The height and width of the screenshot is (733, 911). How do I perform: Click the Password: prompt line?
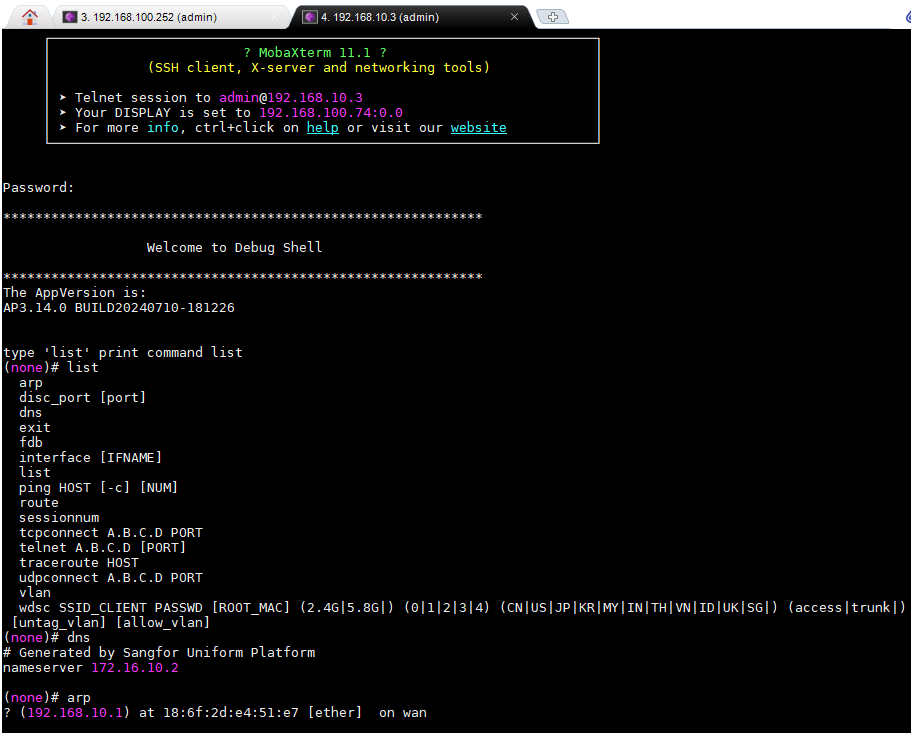38,188
